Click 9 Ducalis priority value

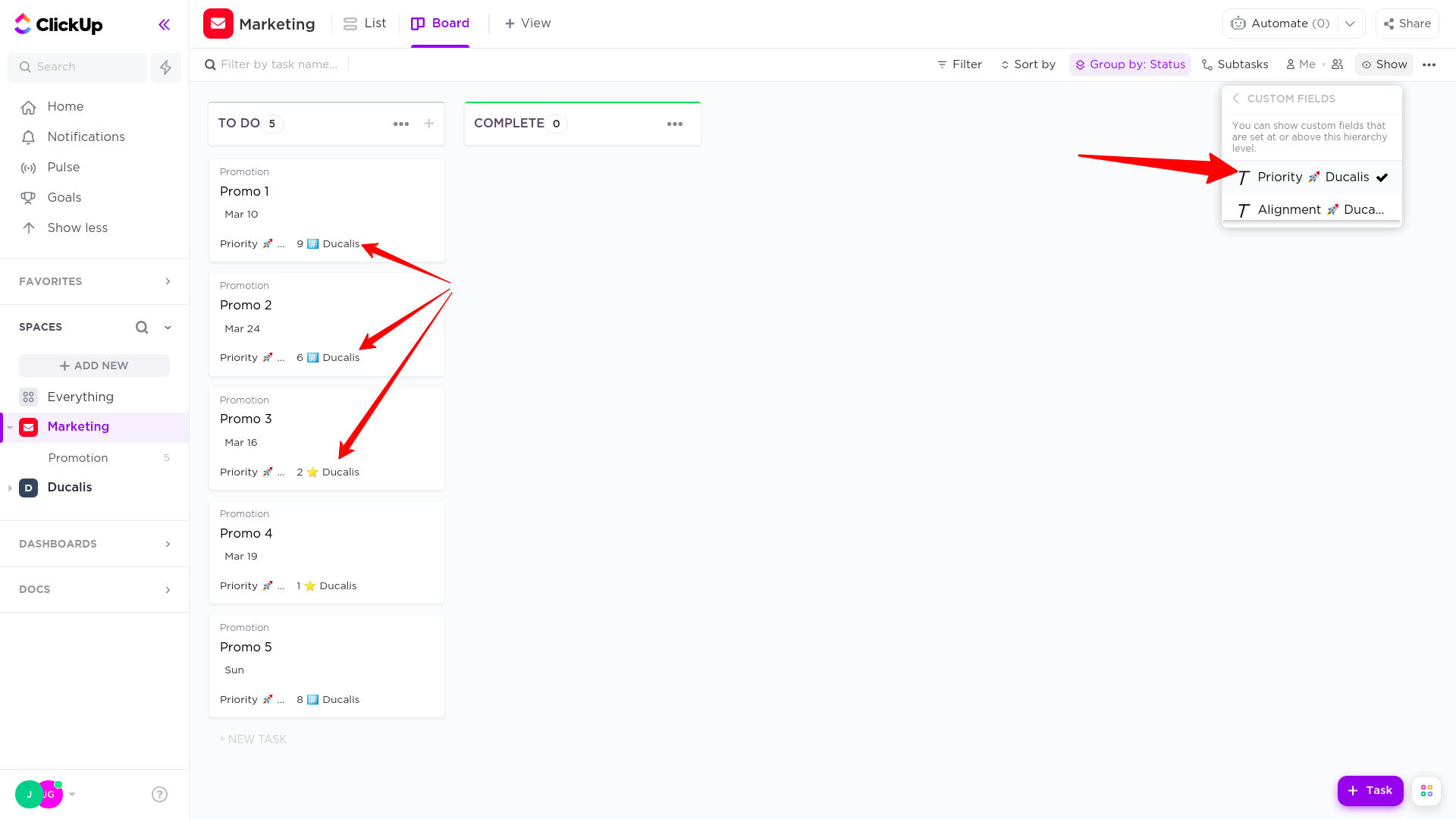(x=328, y=244)
